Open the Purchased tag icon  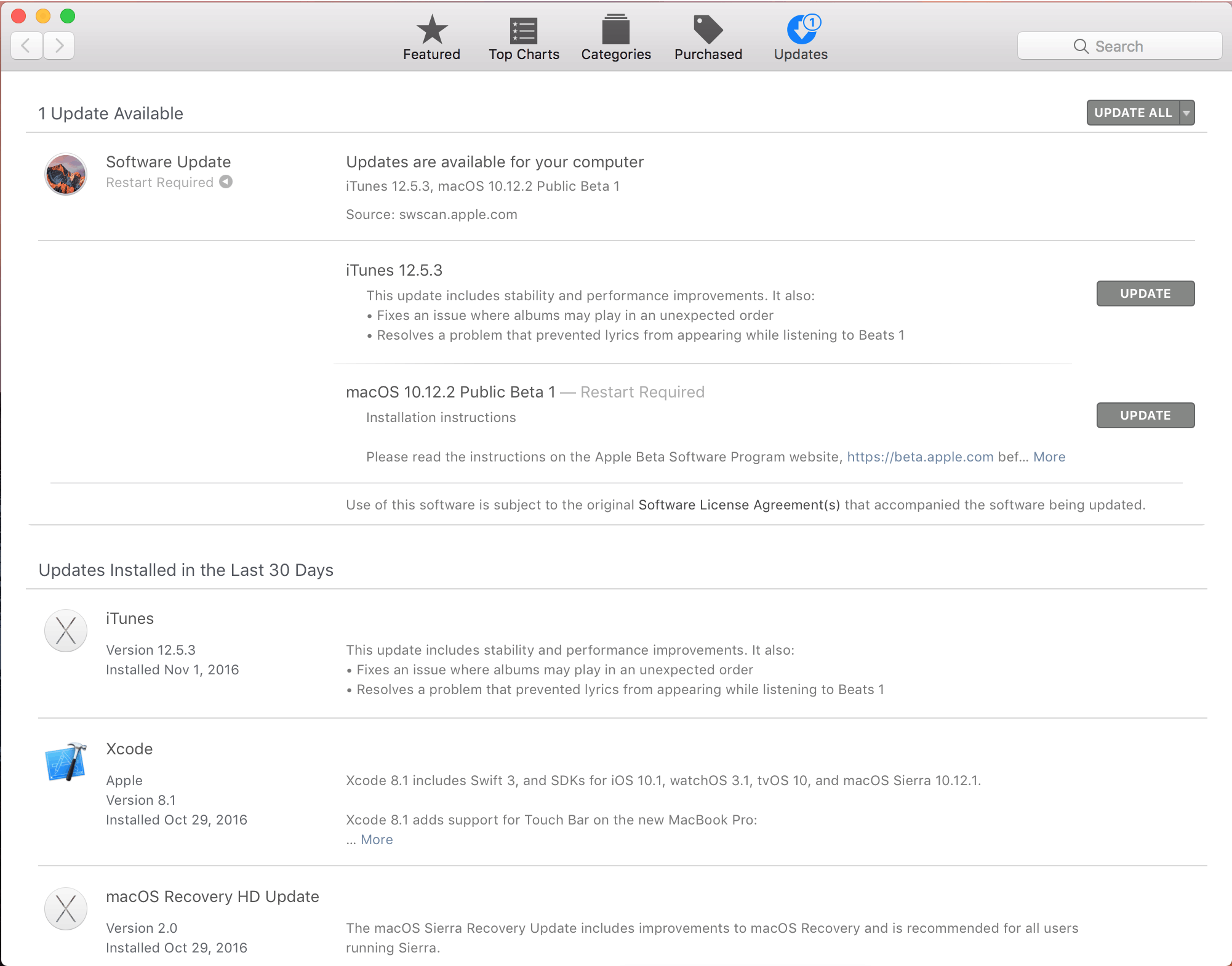pos(708,30)
